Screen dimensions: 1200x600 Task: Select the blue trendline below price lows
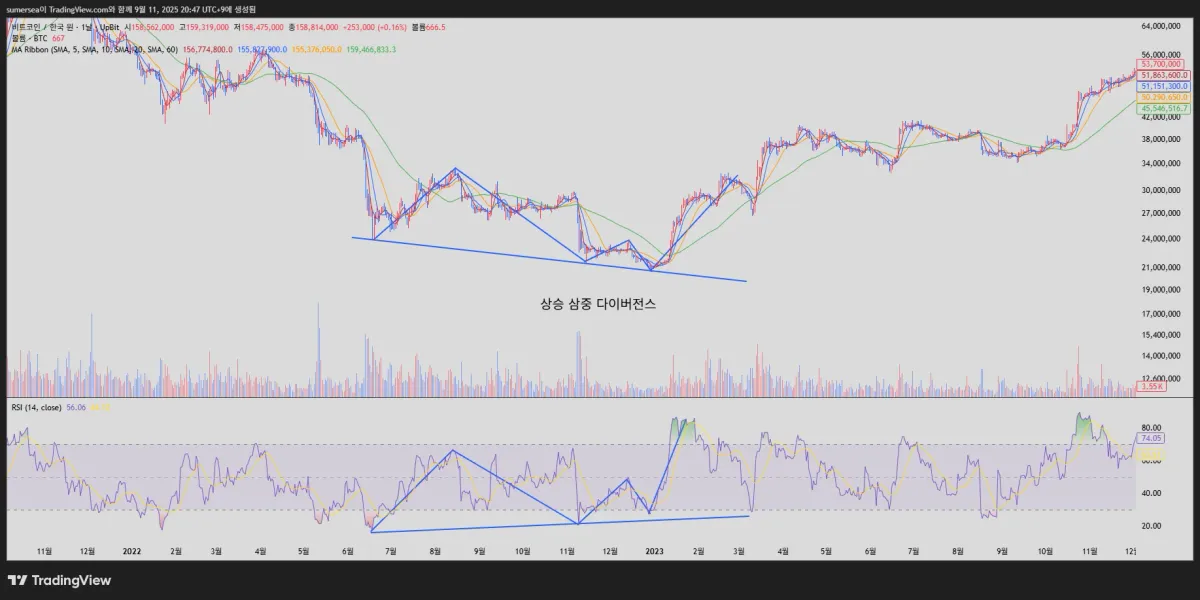coord(550,259)
